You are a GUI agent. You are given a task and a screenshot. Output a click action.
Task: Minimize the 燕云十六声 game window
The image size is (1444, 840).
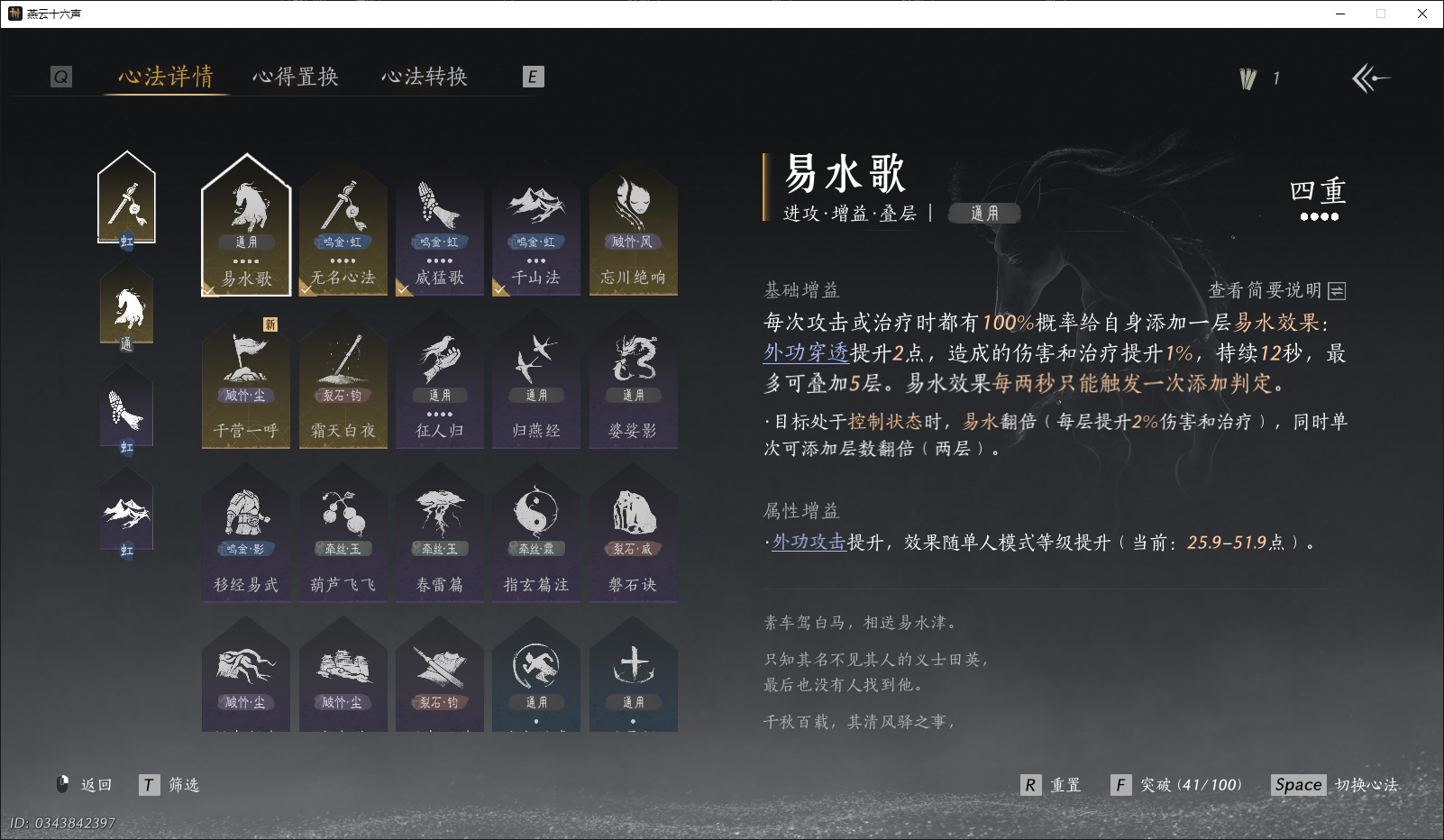tap(1340, 14)
